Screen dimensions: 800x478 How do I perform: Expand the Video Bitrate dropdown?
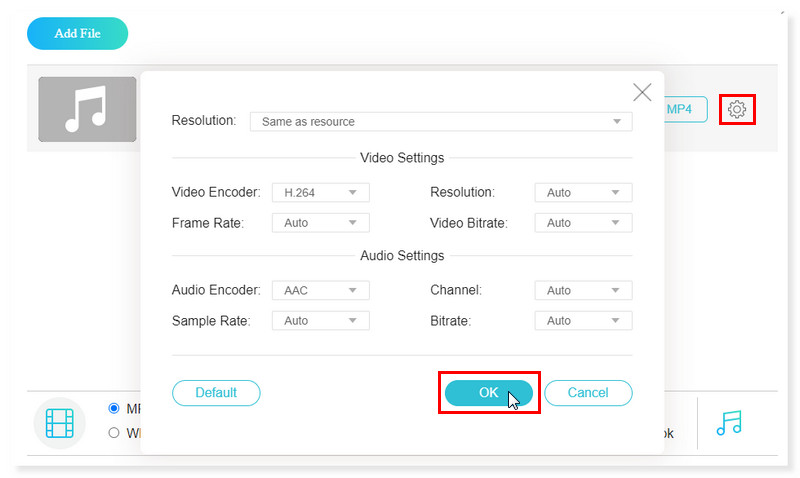(582, 223)
